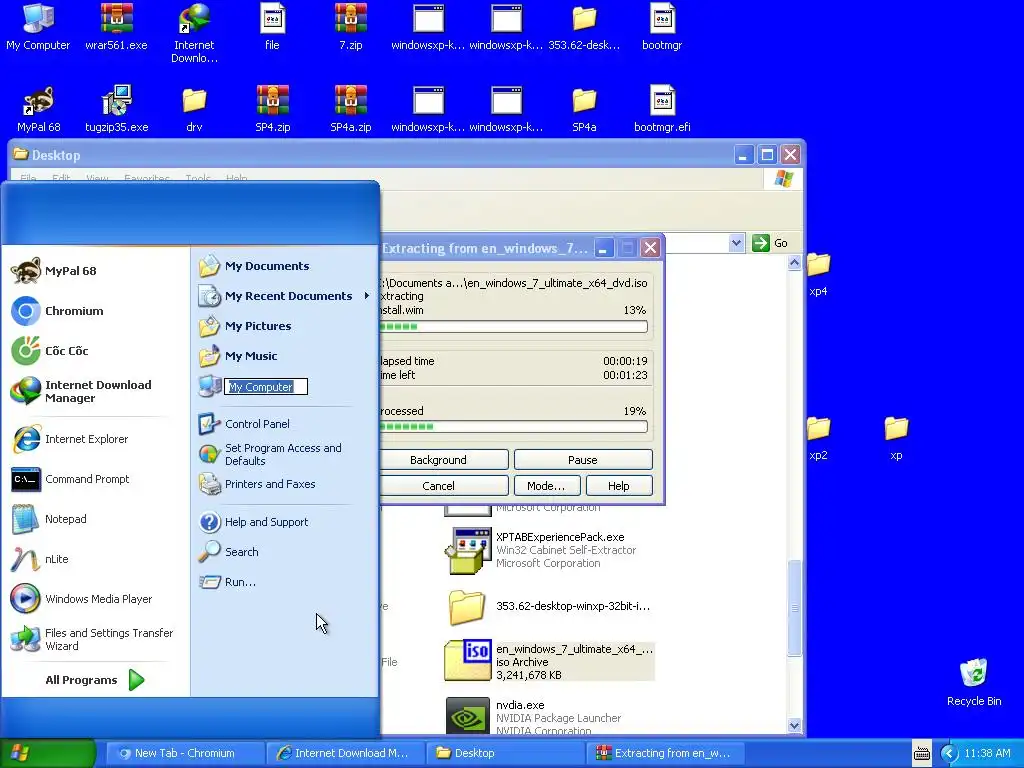Click the vertical scrollbar in Desktop window
The width and height of the screenshot is (1024, 768).
tap(794, 608)
